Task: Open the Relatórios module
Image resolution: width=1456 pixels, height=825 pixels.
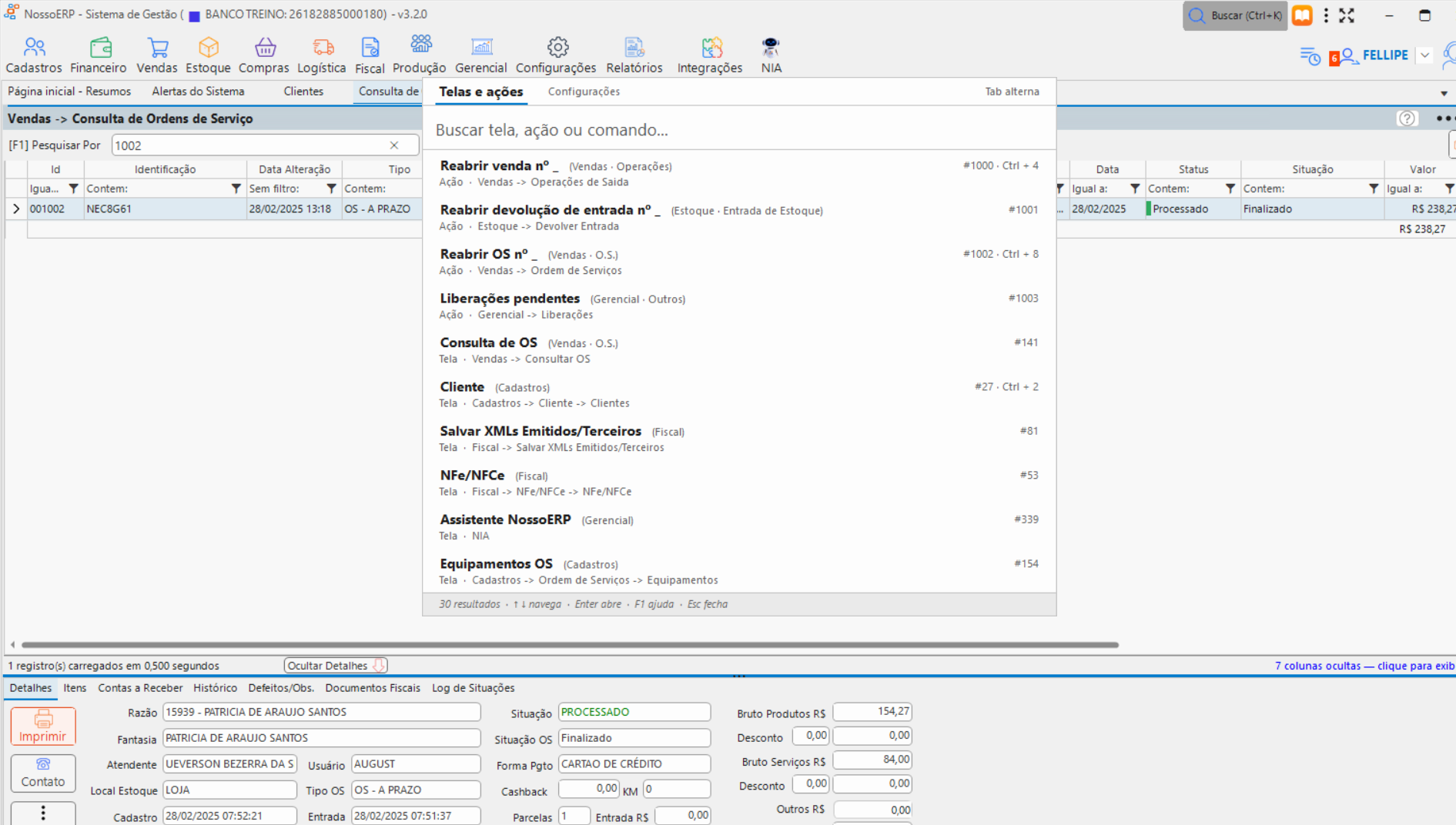Action: pyautogui.click(x=634, y=56)
